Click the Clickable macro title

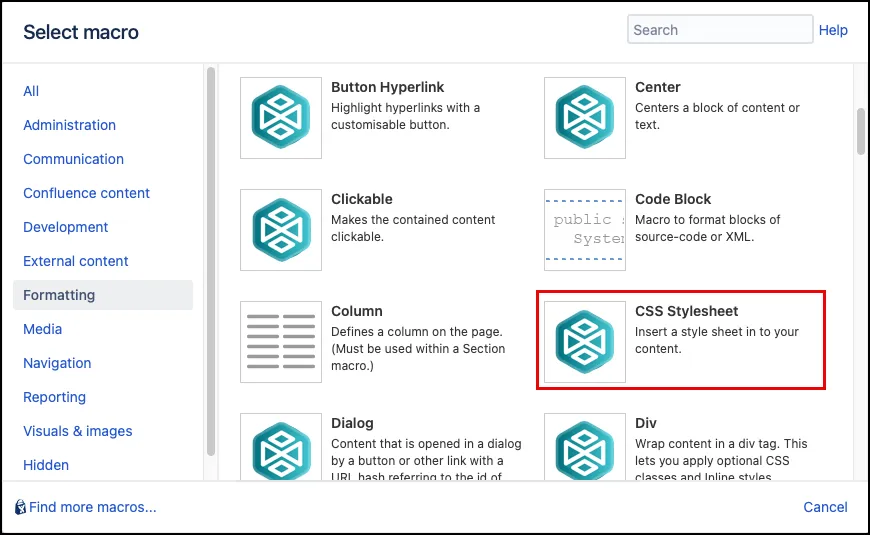(x=362, y=199)
